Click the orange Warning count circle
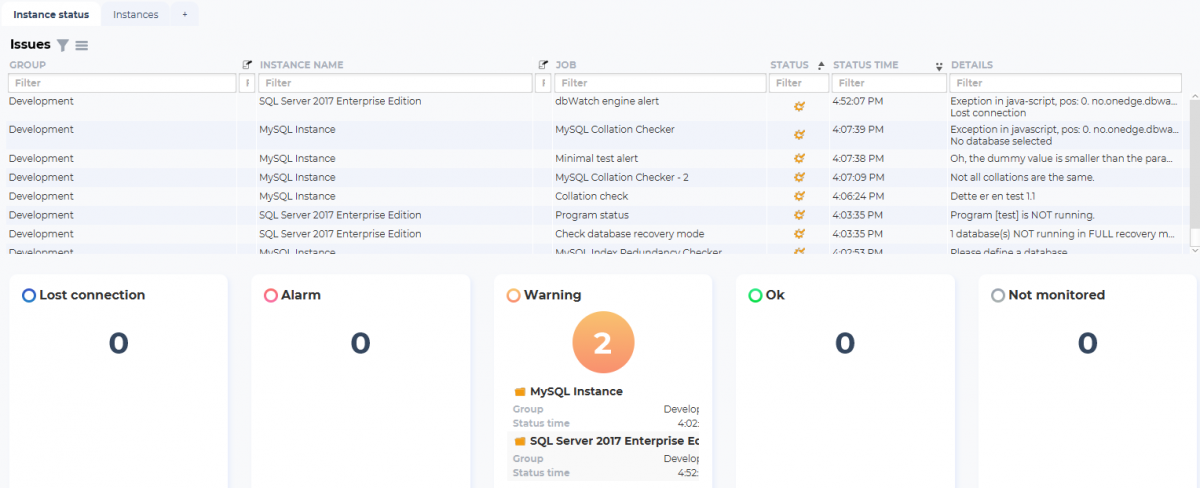Image resolution: width=1200 pixels, height=488 pixels. point(602,342)
